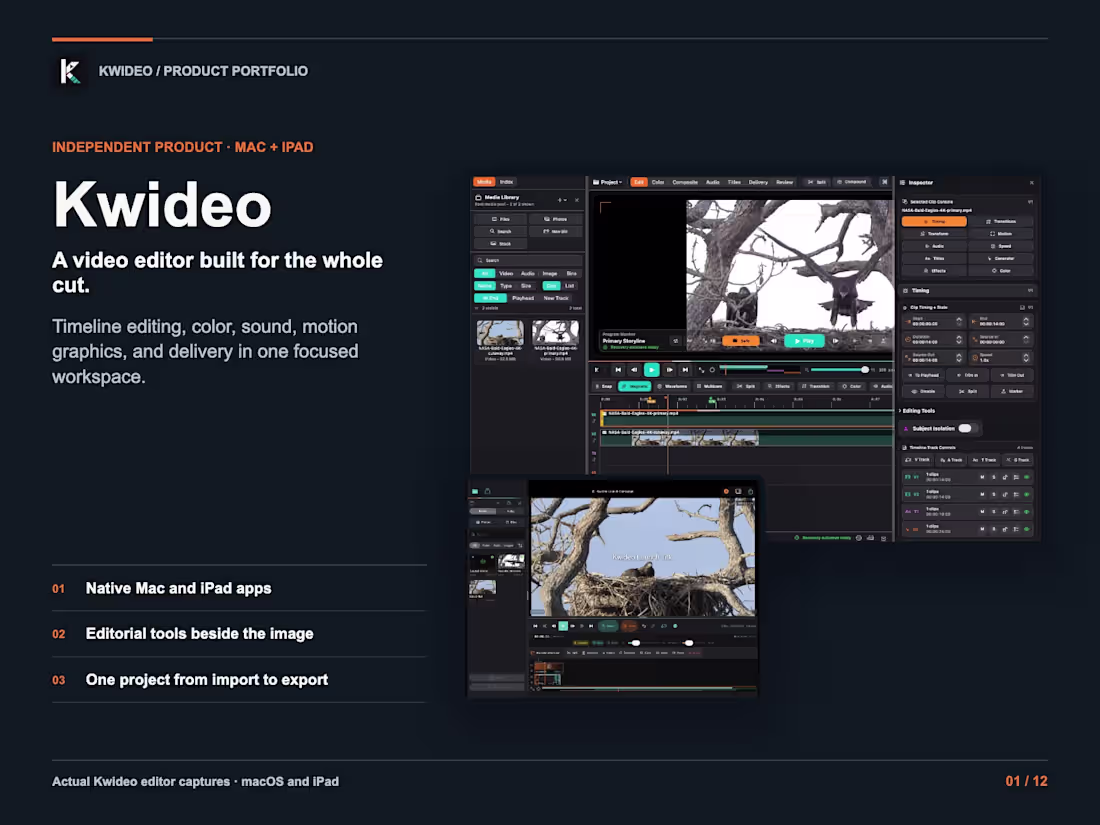This screenshot has width=1100, height=825.
Task: Switch to the Delivery workspace tab
Action: click(x=758, y=182)
